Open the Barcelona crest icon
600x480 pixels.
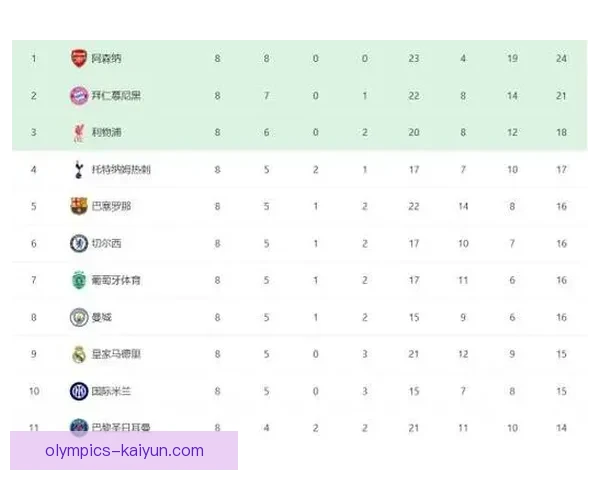[x=79, y=206]
